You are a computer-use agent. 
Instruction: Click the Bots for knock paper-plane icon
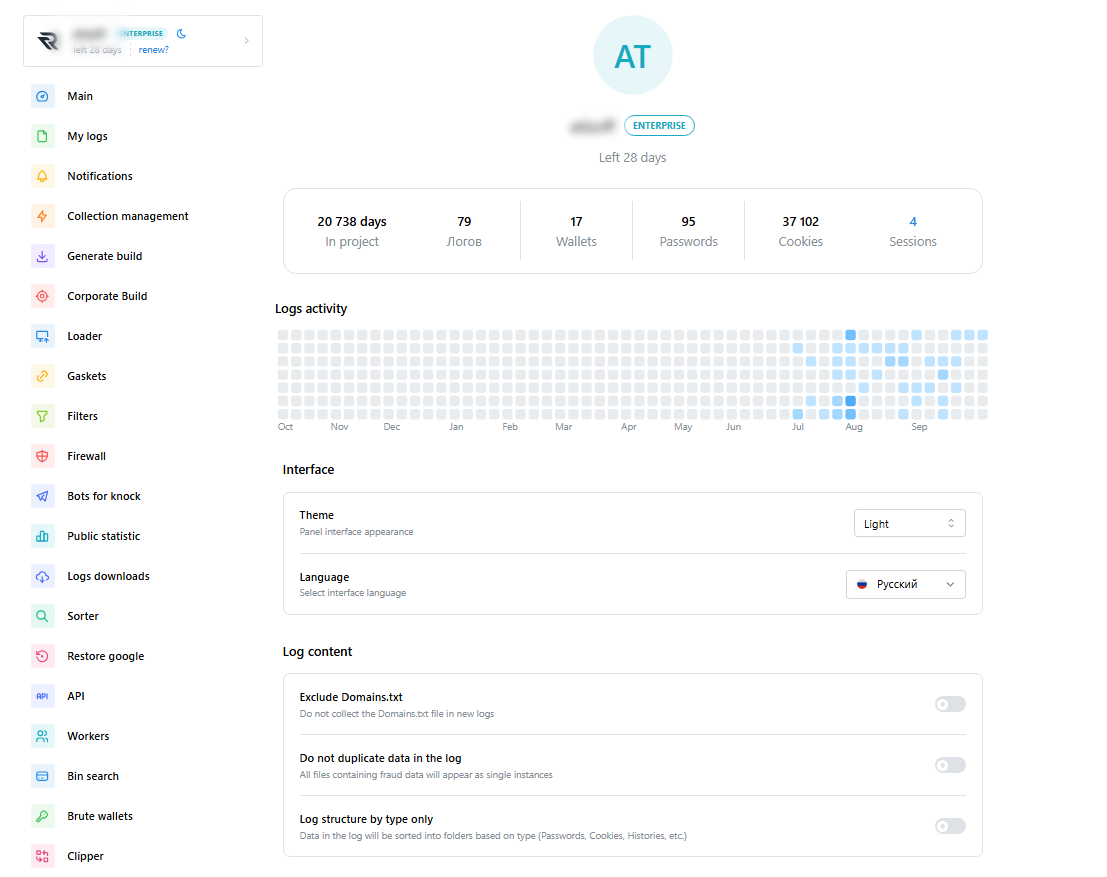(42, 496)
